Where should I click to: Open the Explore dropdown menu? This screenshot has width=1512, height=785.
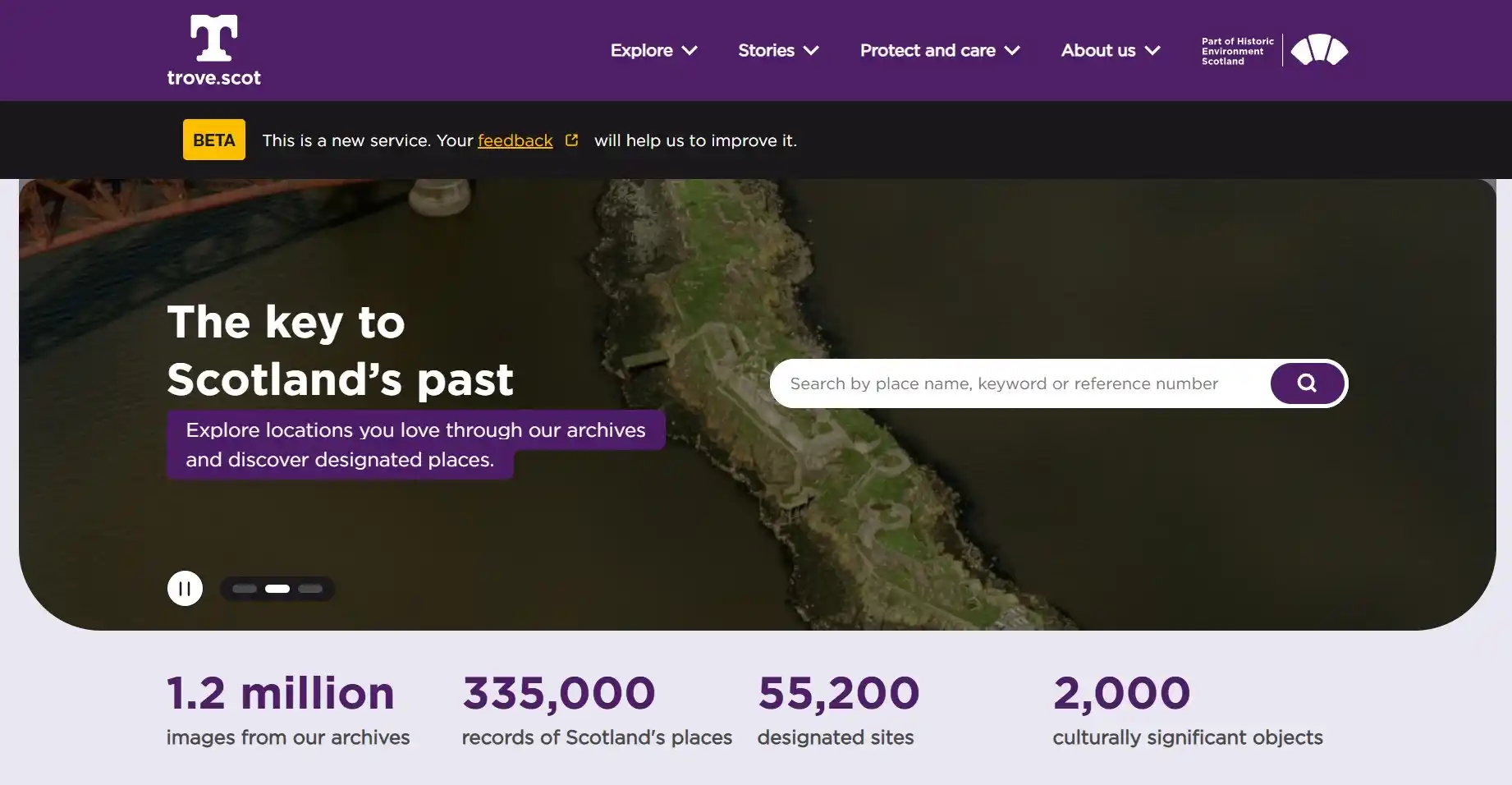(x=641, y=50)
